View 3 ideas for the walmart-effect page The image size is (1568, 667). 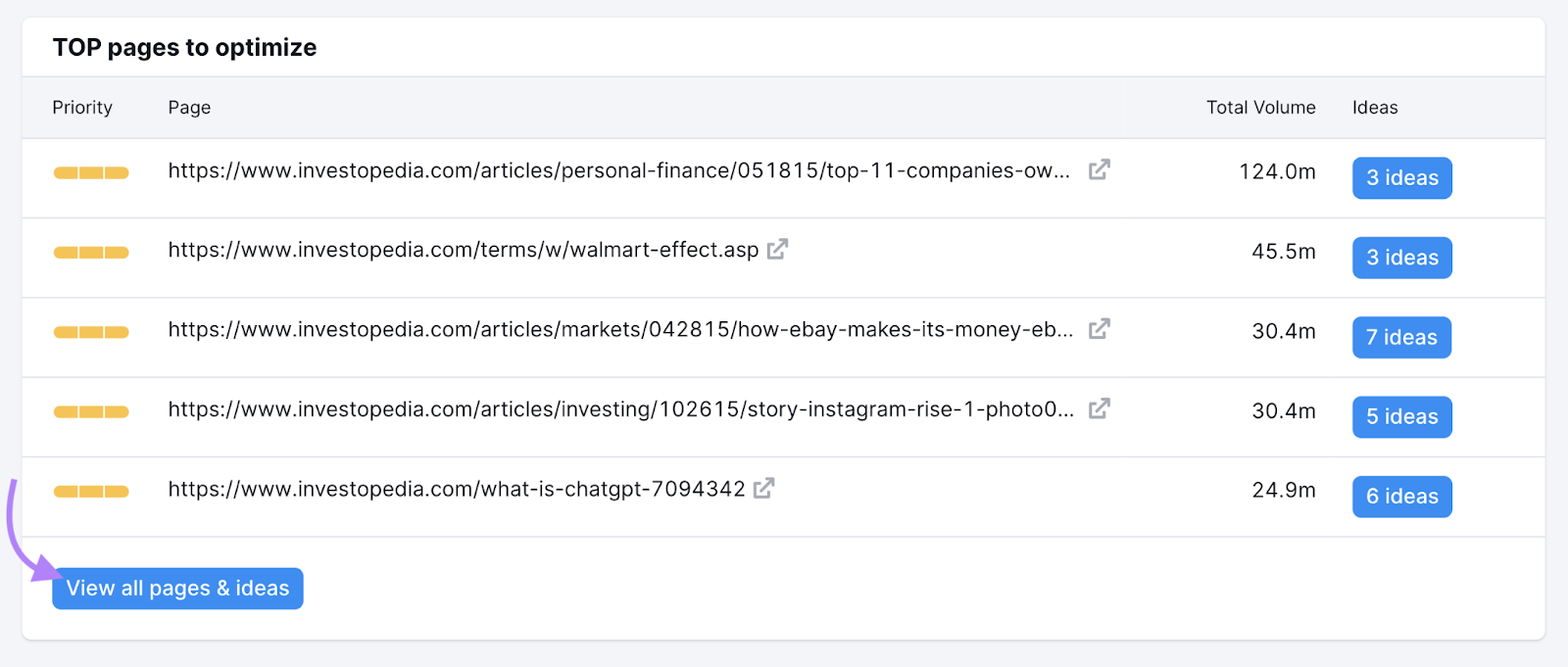tap(1401, 257)
